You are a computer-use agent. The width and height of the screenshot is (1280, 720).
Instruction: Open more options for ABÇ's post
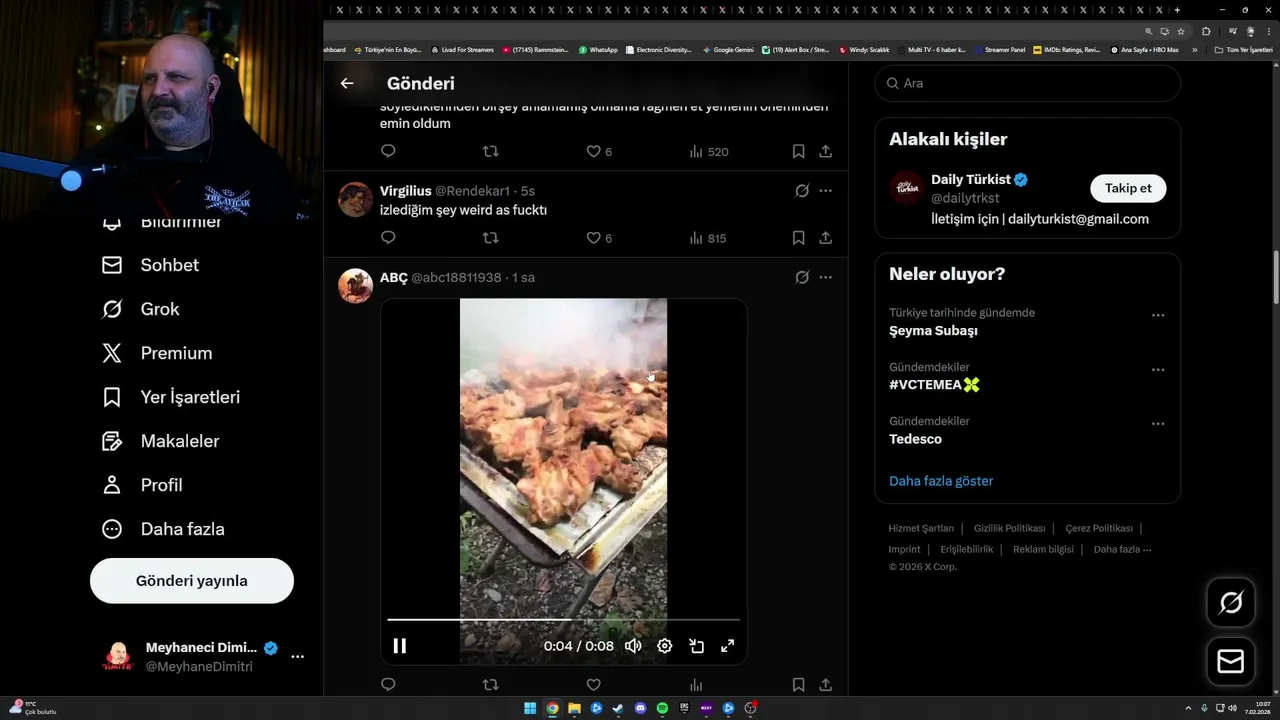825,277
